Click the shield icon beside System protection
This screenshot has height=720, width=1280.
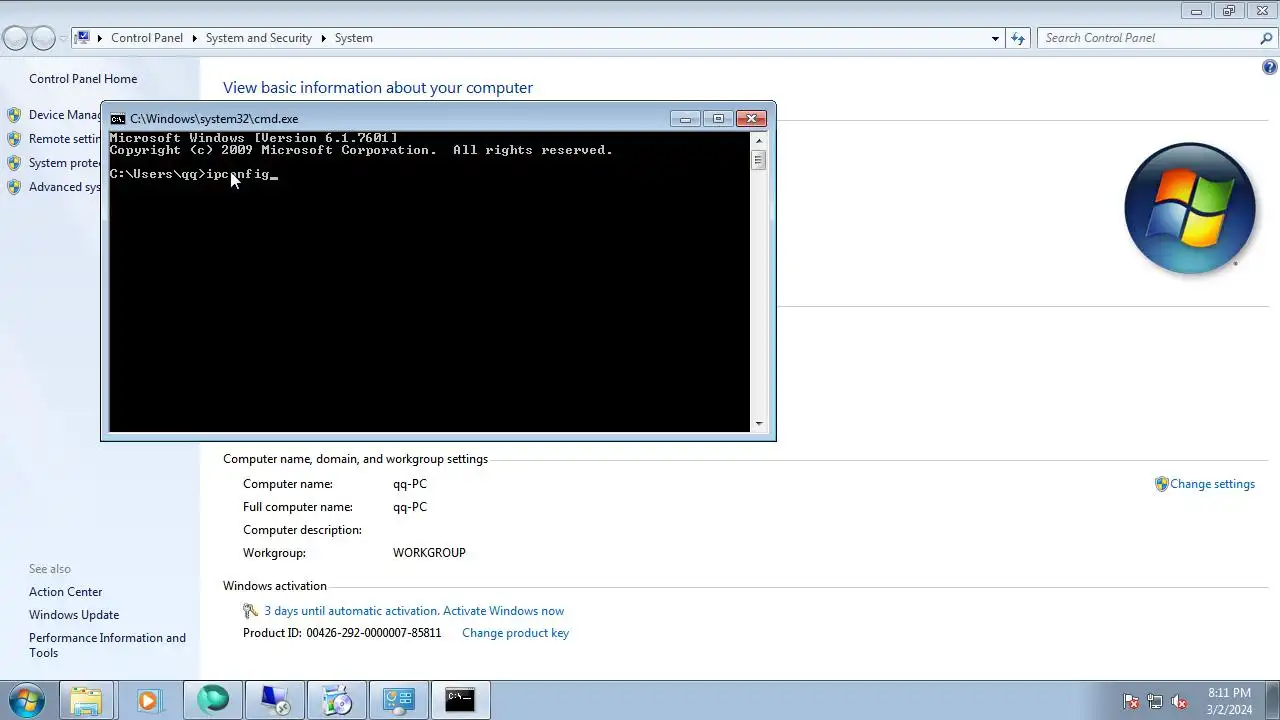tap(14, 163)
